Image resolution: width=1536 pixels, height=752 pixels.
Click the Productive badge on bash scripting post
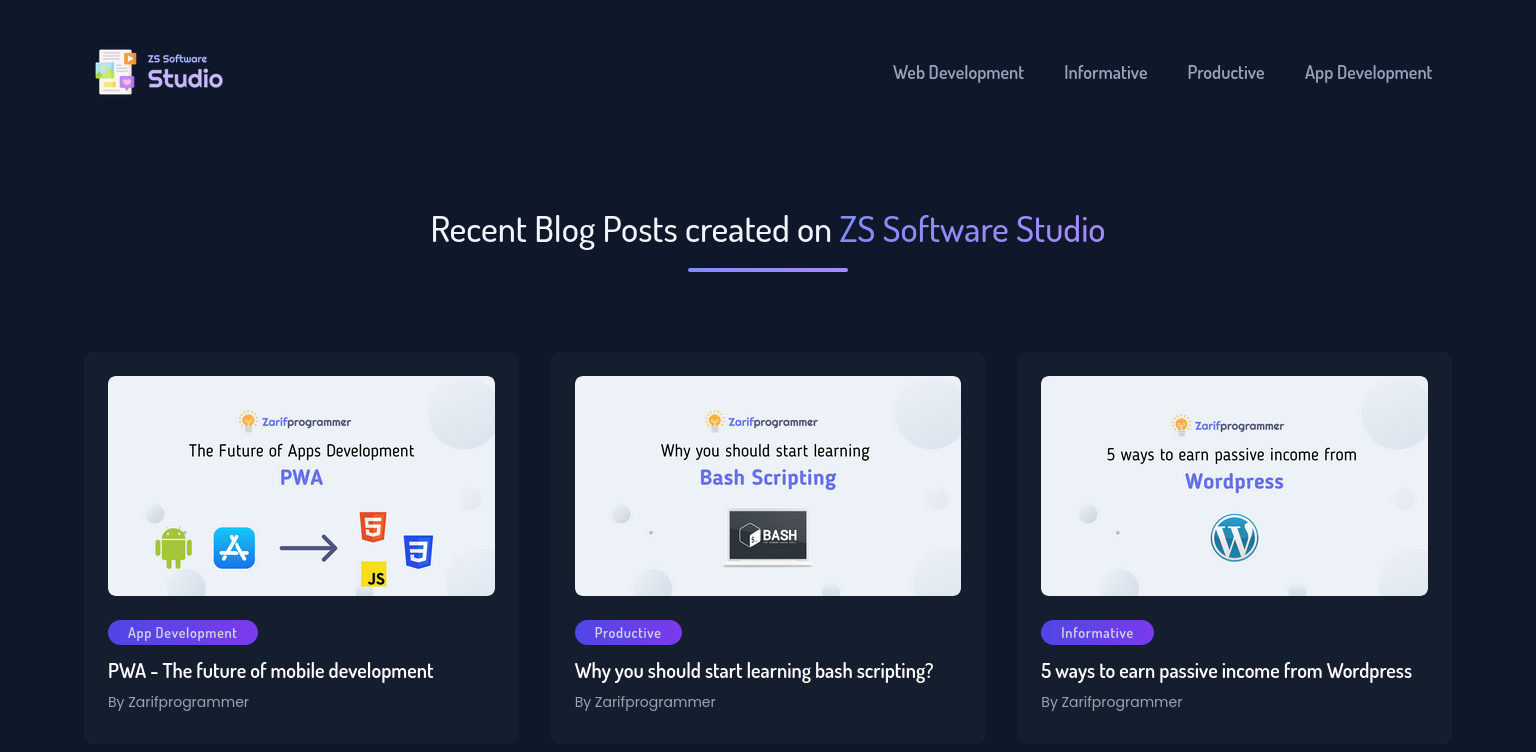(x=628, y=632)
